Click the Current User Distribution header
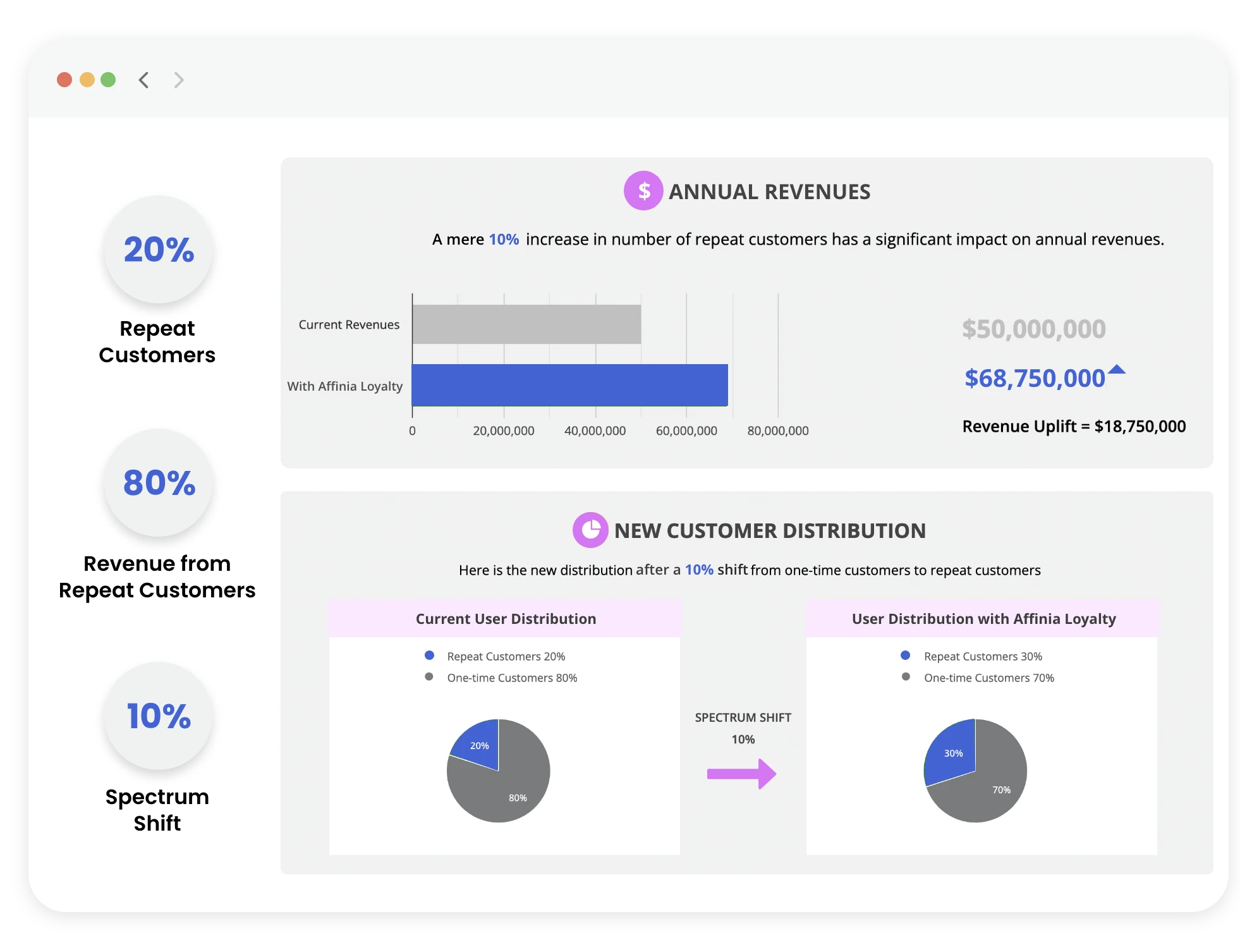Screen dimensions: 1240x952 [x=506, y=619]
